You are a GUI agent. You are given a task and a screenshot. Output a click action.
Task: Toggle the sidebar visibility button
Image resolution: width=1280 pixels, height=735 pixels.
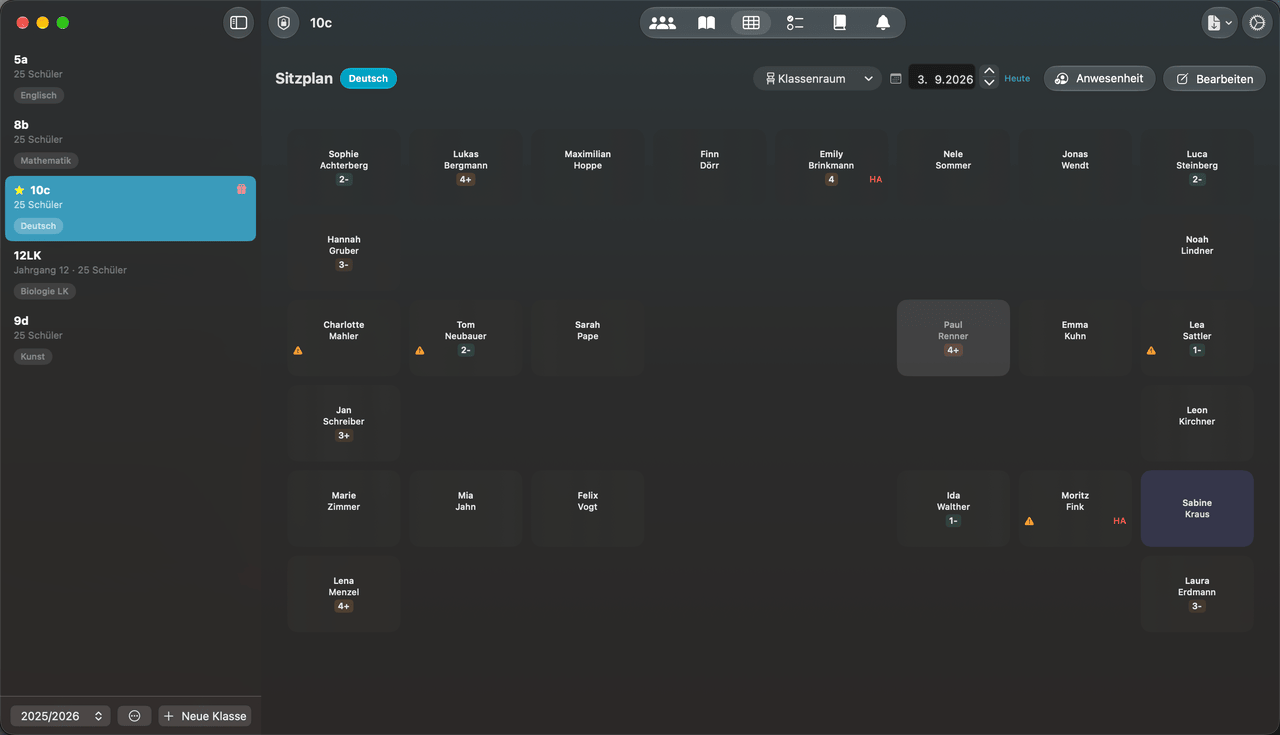(238, 22)
